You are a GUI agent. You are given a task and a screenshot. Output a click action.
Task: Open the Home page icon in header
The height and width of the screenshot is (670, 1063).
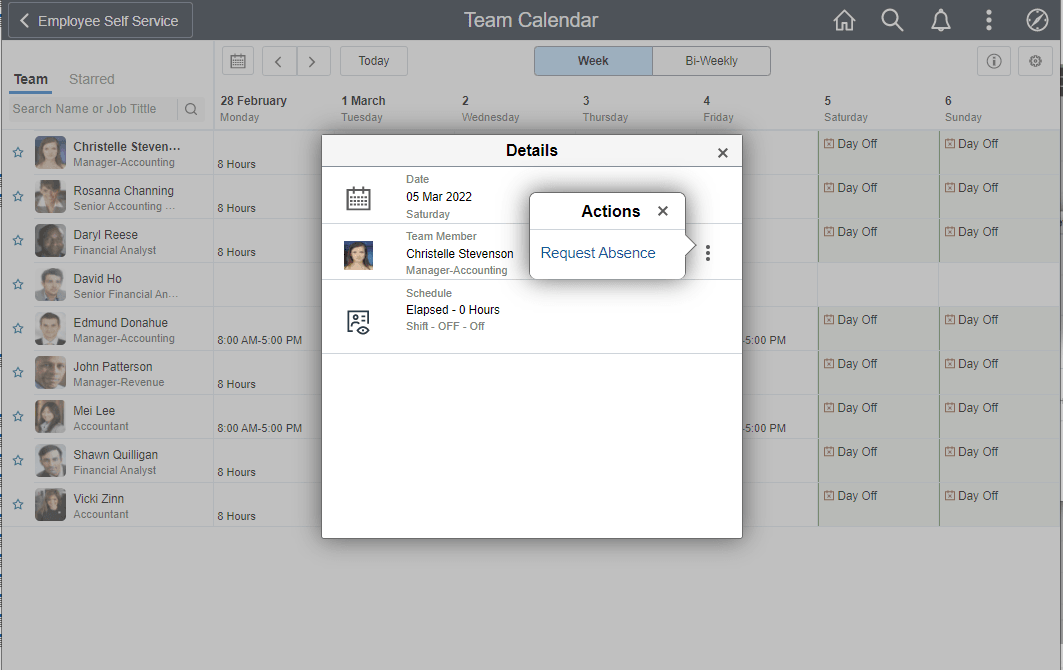click(844, 19)
